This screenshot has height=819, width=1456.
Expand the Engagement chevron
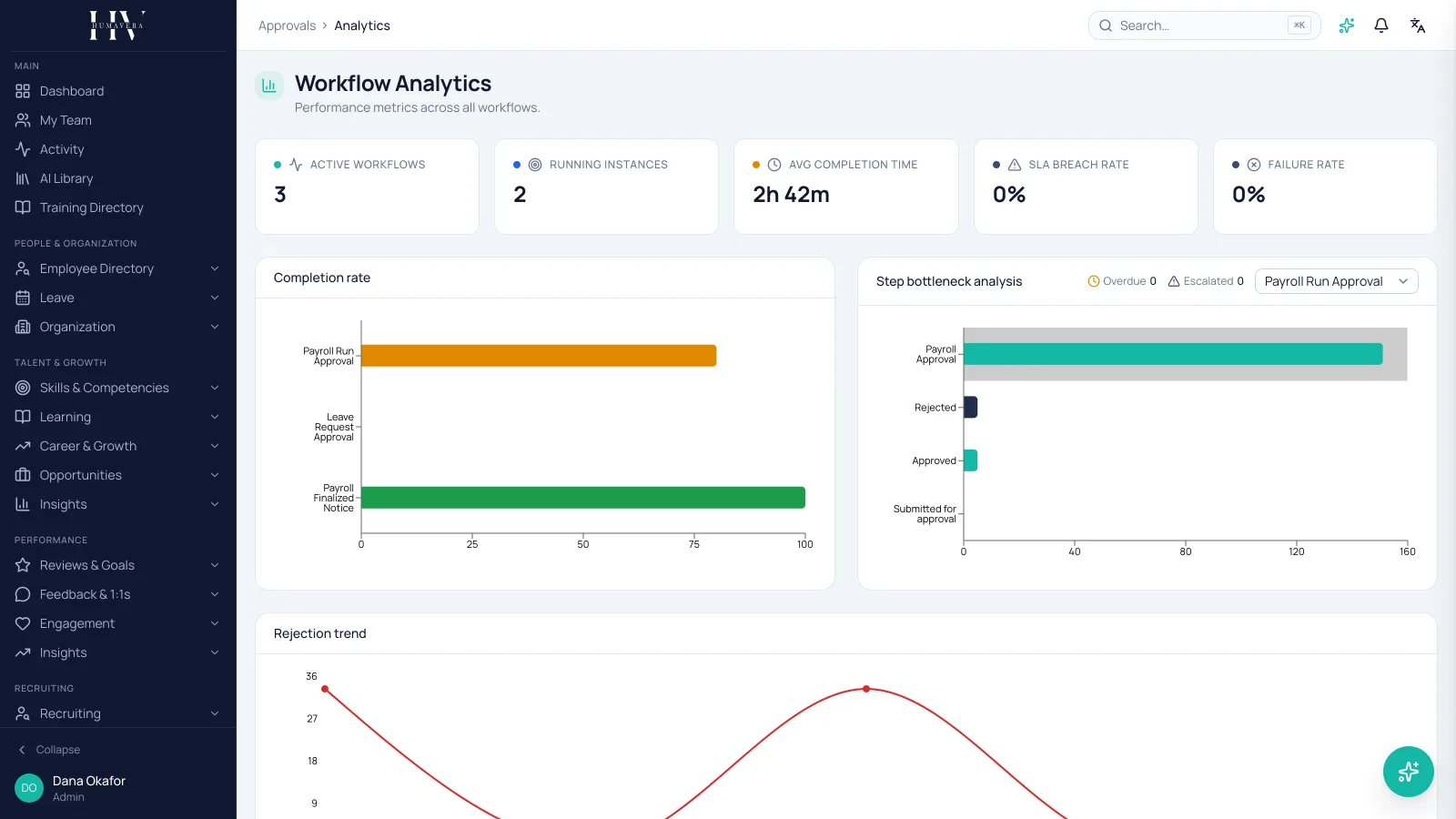[215, 623]
